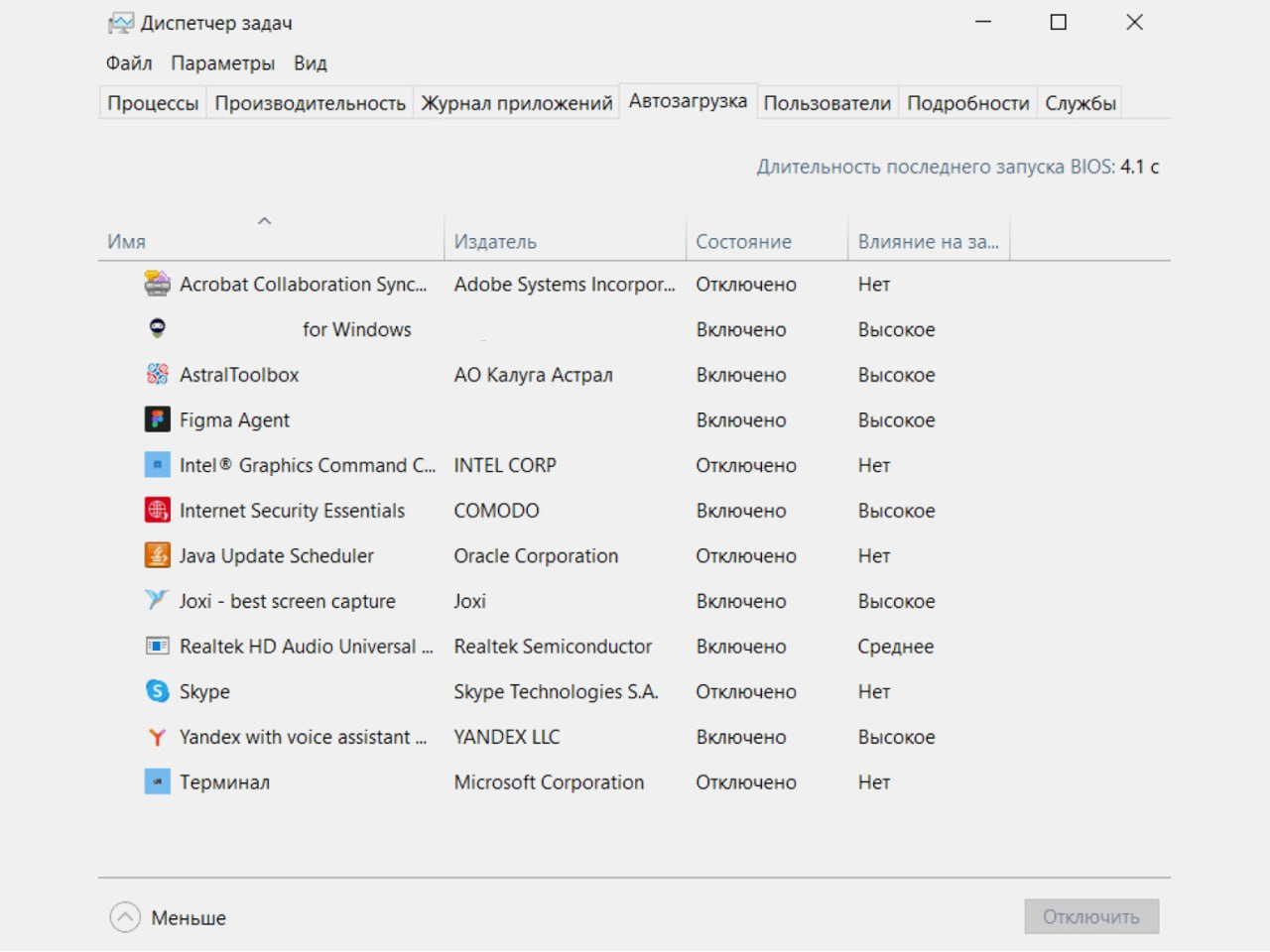
Task: Click the Joxi hummingbird icon
Action: tap(157, 600)
